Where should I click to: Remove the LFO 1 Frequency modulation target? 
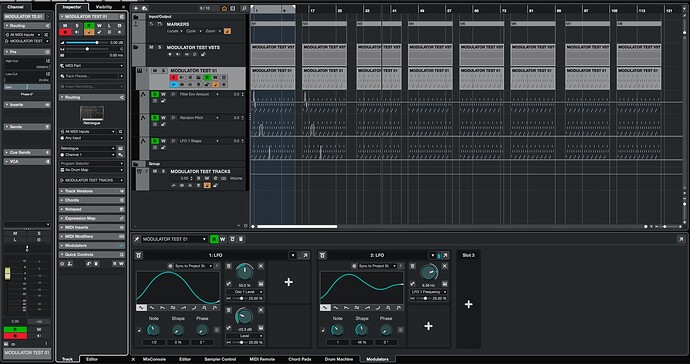point(445,266)
